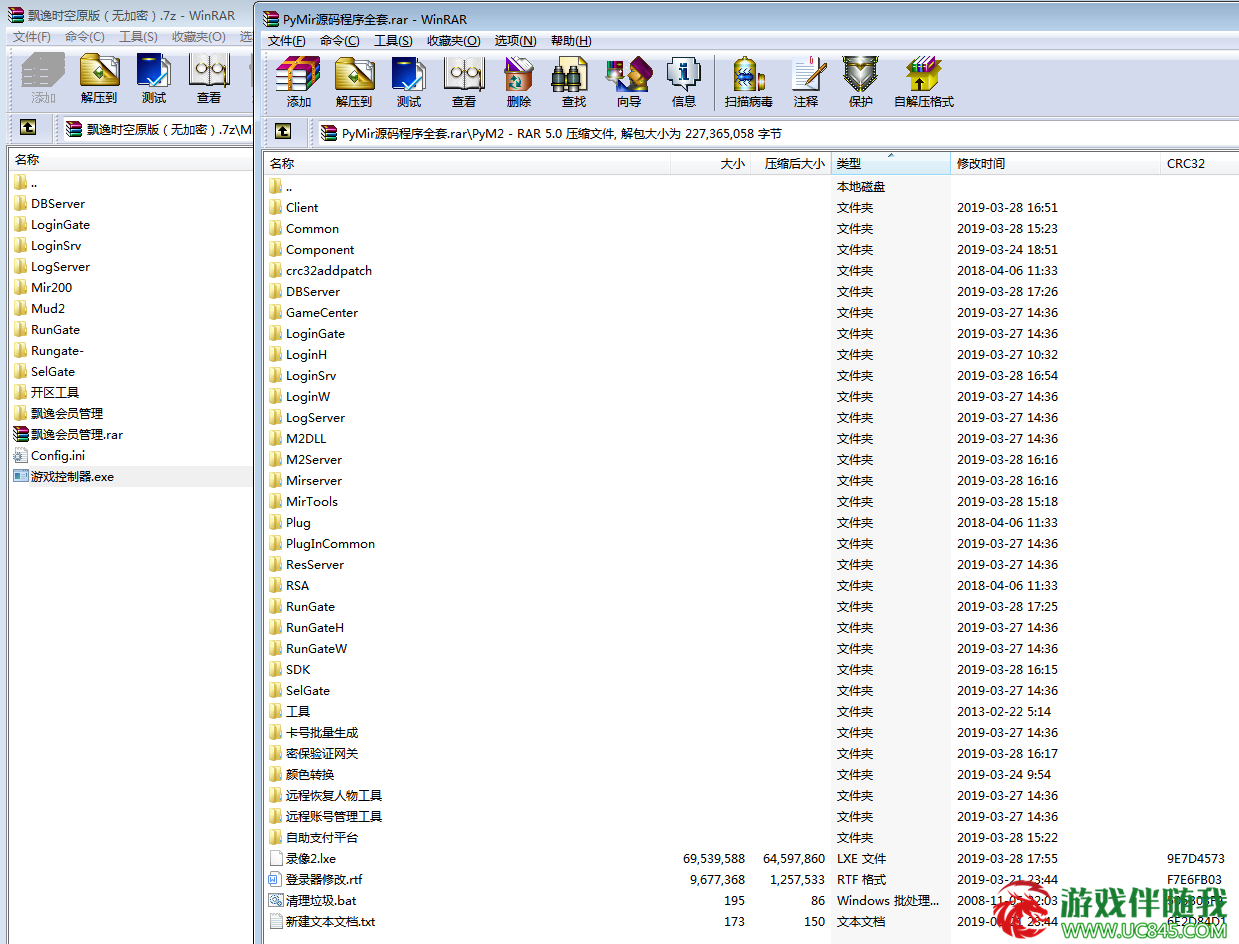Click Extract To (解压到) icon in PyMir window
The width and height of the screenshot is (1239, 944).
point(354,83)
